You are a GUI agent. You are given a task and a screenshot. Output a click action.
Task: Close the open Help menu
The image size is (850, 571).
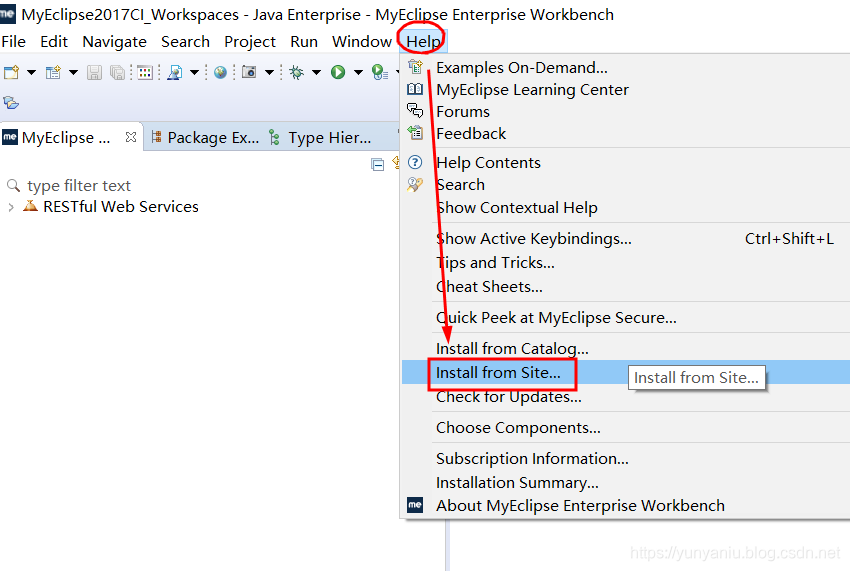coord(423,42)
